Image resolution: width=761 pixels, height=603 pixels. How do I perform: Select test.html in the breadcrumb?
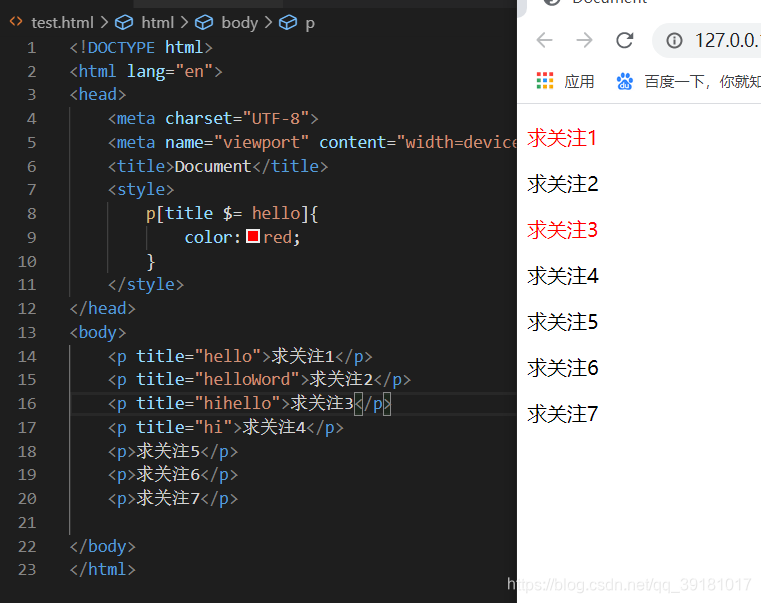click(x=62, y=23)
